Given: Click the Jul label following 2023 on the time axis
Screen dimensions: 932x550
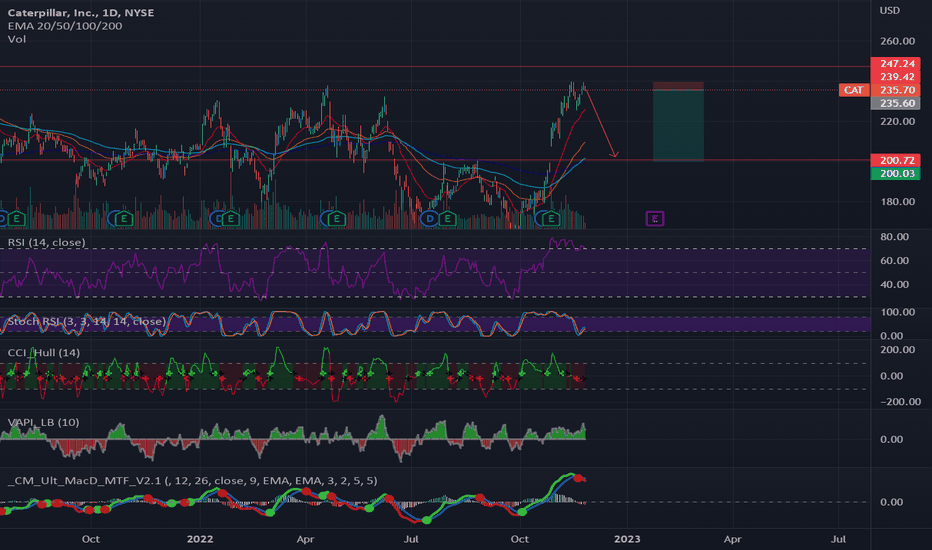Looking at the screenshot, I should [838, 539].
